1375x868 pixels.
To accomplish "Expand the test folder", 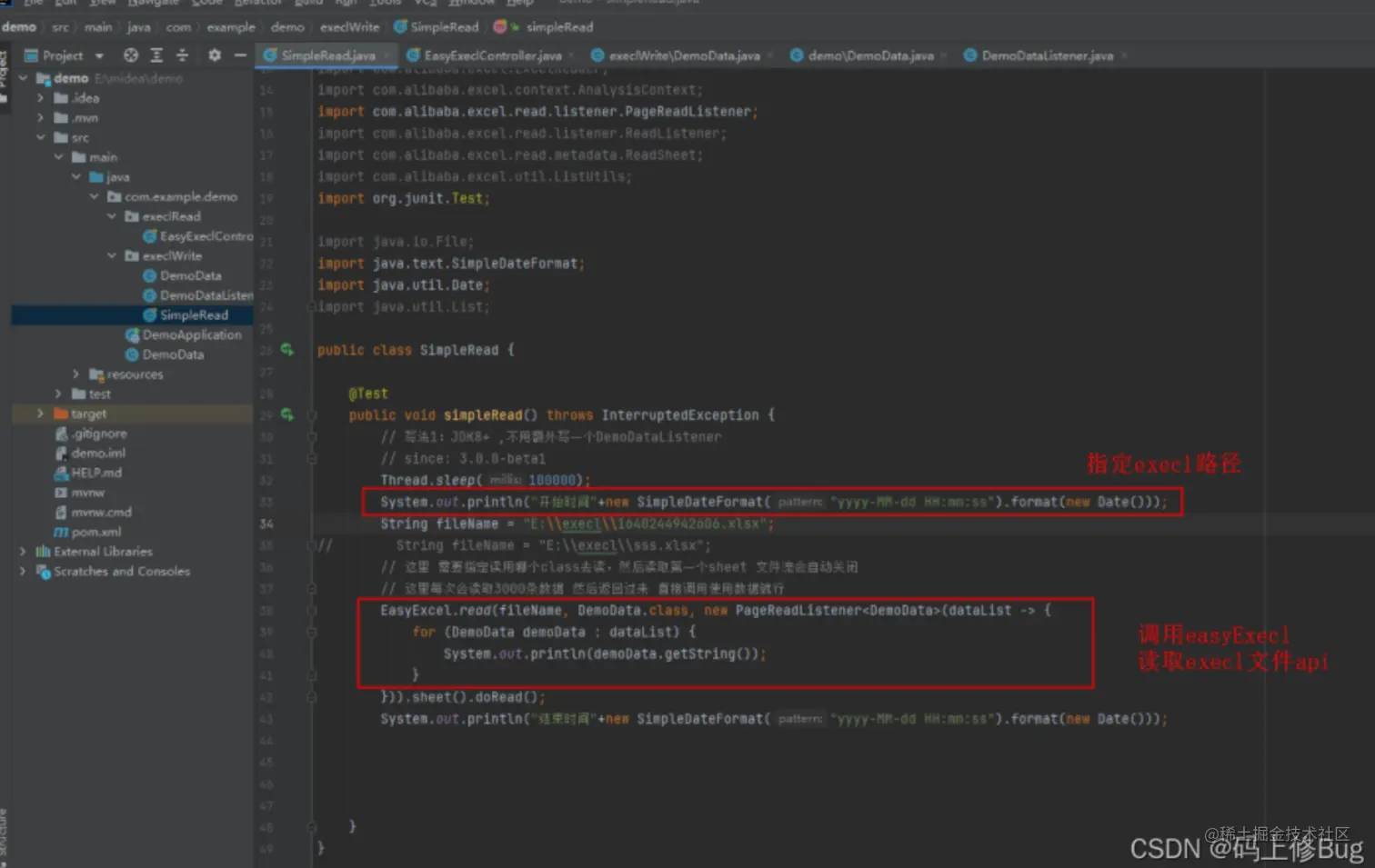I will point(59,394).
